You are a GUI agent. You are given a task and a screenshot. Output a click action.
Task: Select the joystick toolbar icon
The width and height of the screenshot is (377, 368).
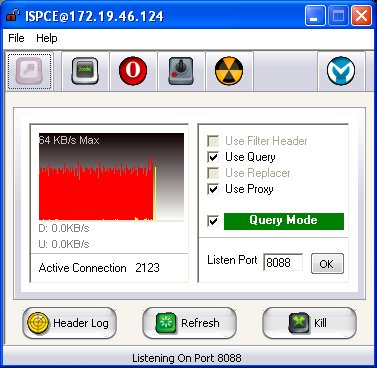coord(181,71)
